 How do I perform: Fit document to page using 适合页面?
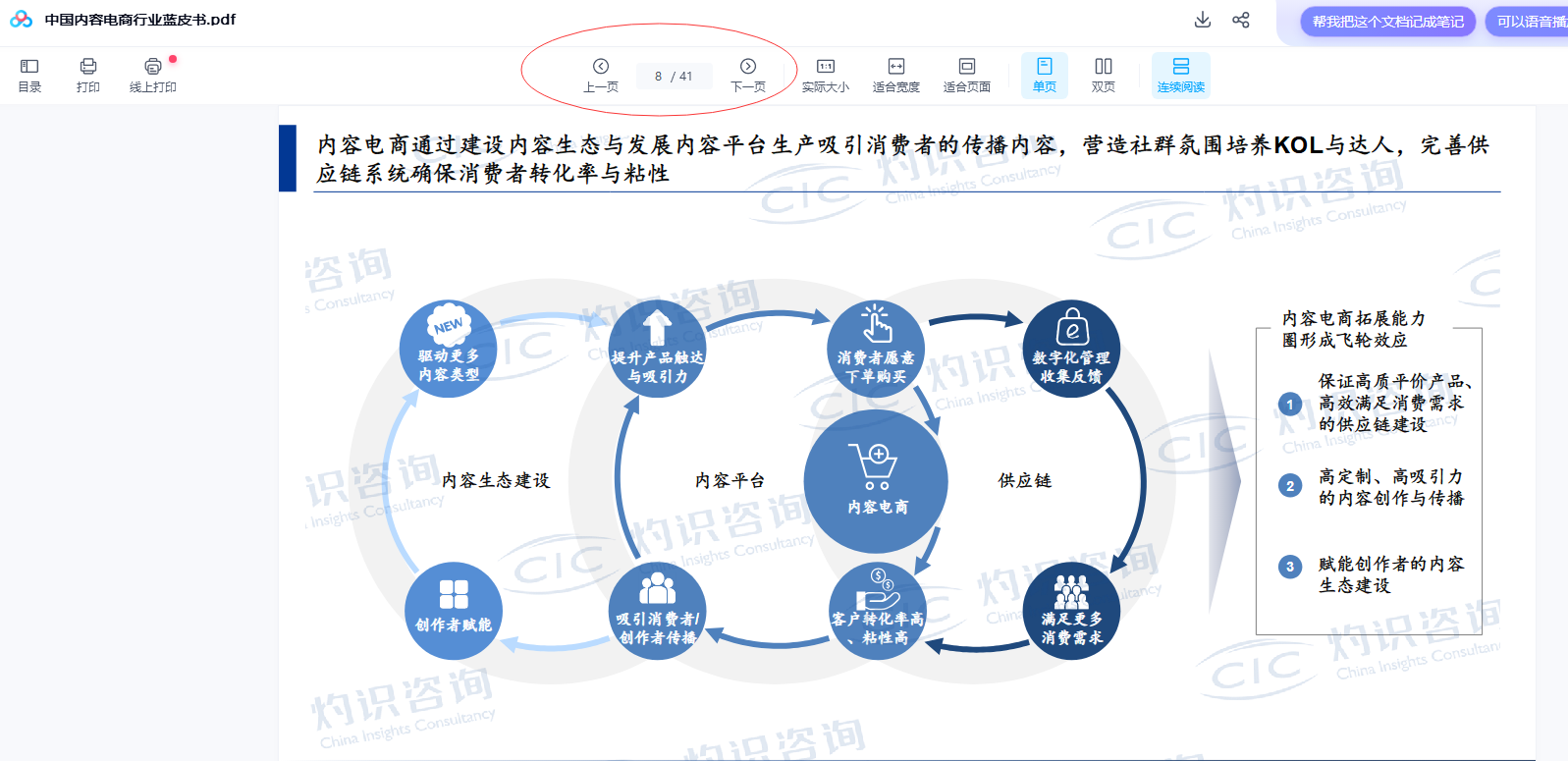click(966, 75)
